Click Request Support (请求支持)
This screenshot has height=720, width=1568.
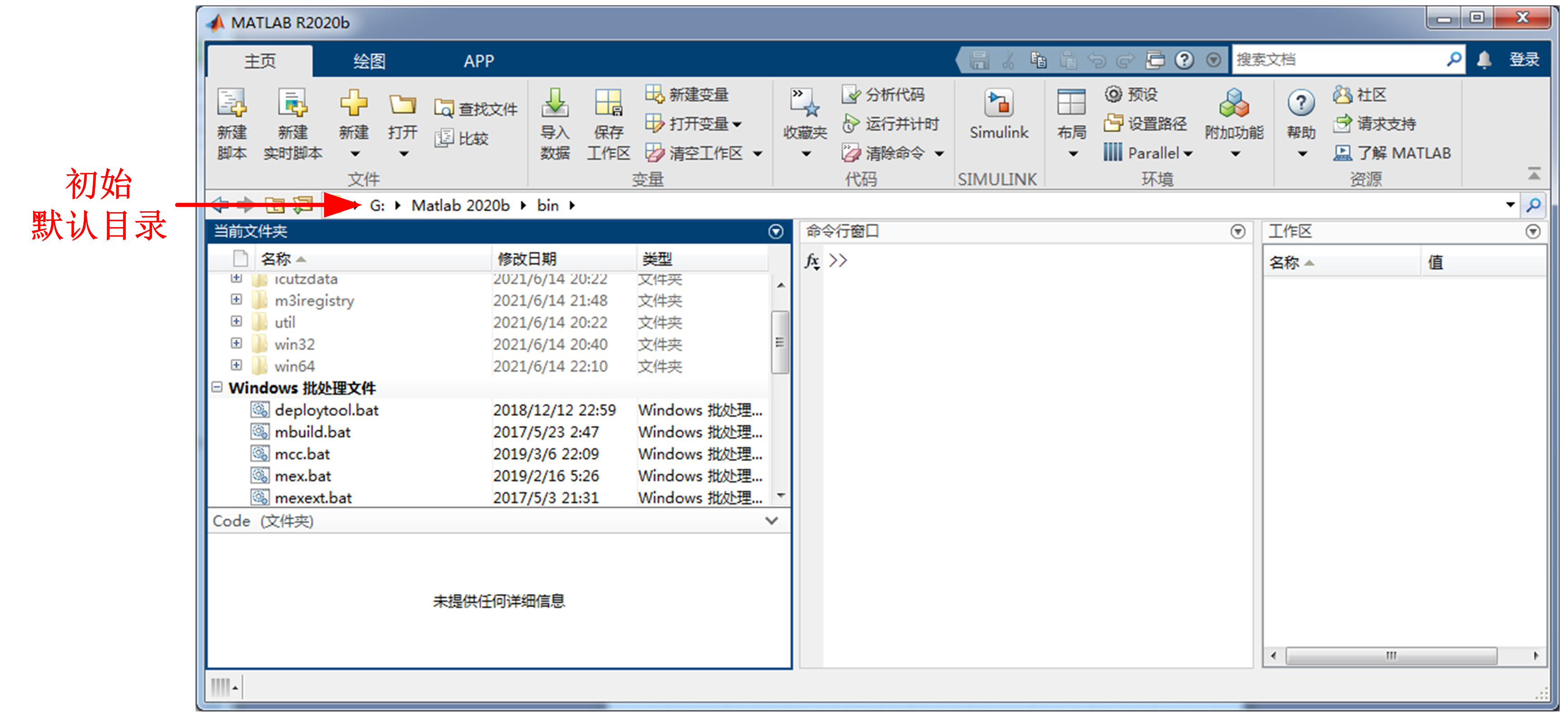(1375, 124)
